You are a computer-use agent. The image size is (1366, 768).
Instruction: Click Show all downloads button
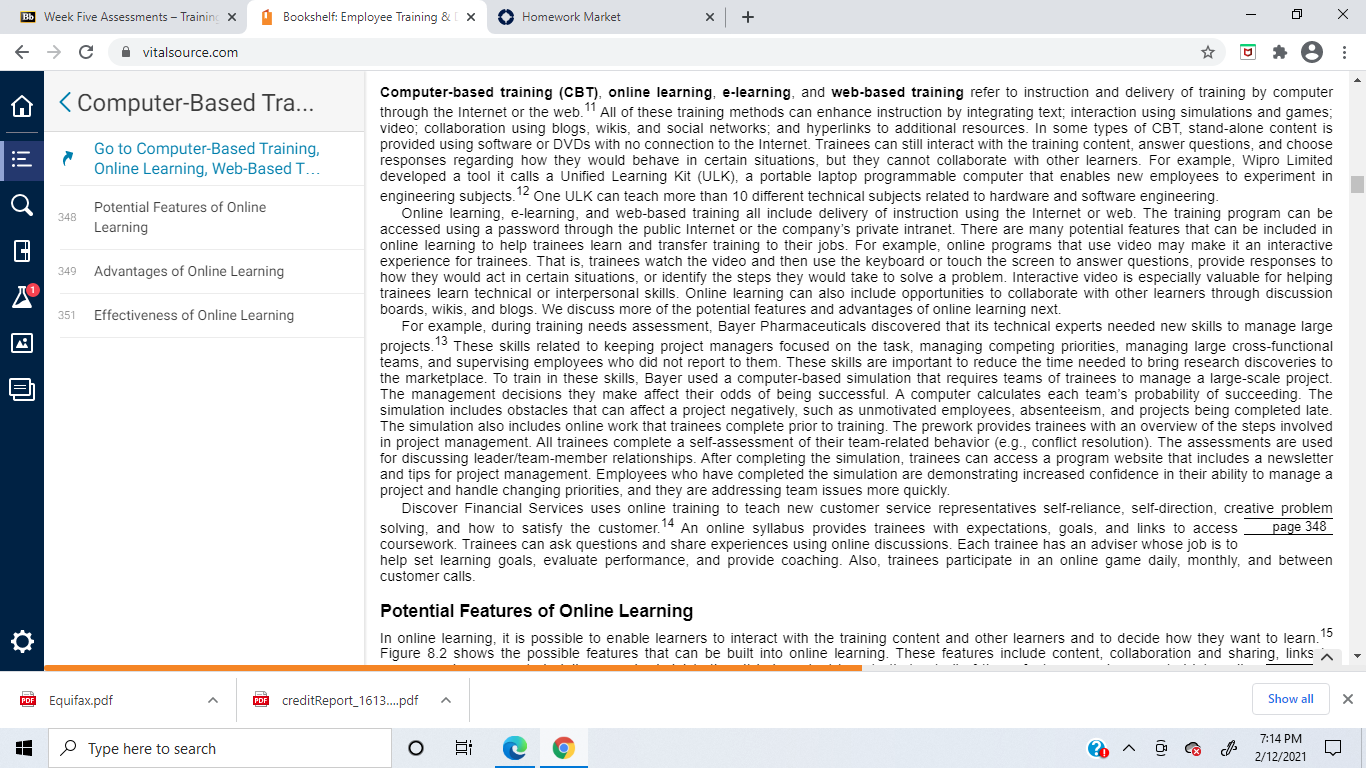[x=1291, y=699]
